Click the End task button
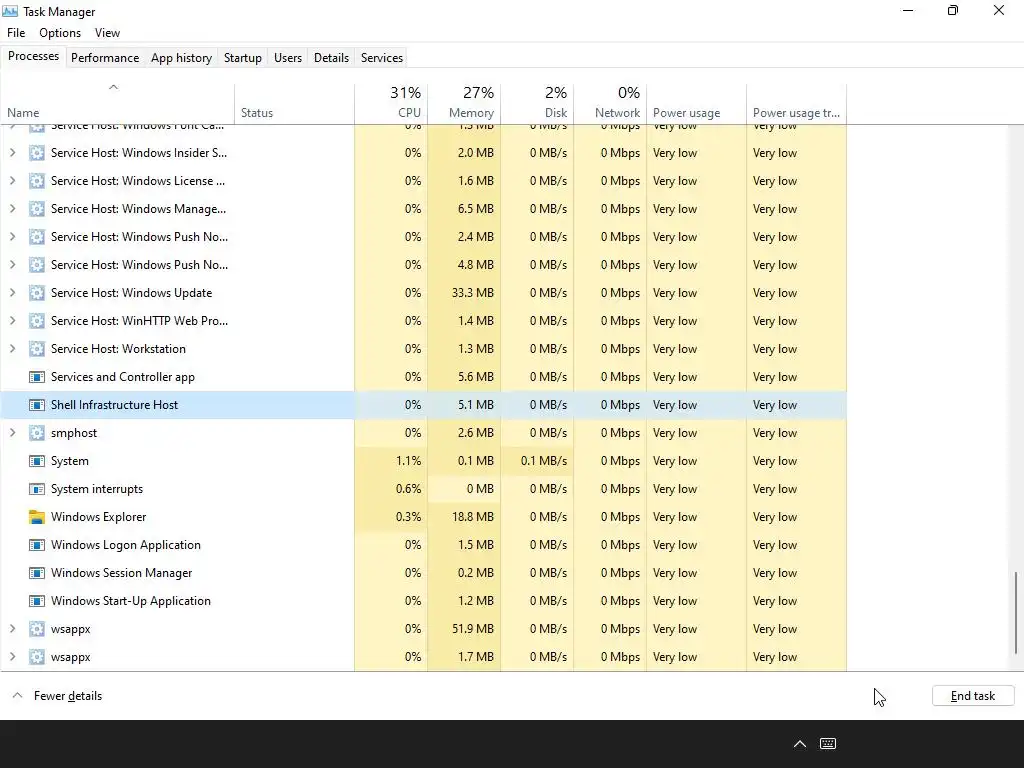Screen dimensions: 1024x768 pyautogui.click(x=973, y=696)
